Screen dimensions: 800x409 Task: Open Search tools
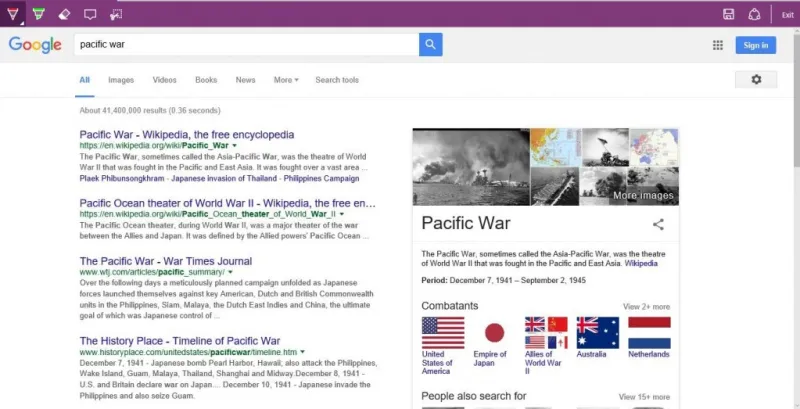click(x=337, y=80)
